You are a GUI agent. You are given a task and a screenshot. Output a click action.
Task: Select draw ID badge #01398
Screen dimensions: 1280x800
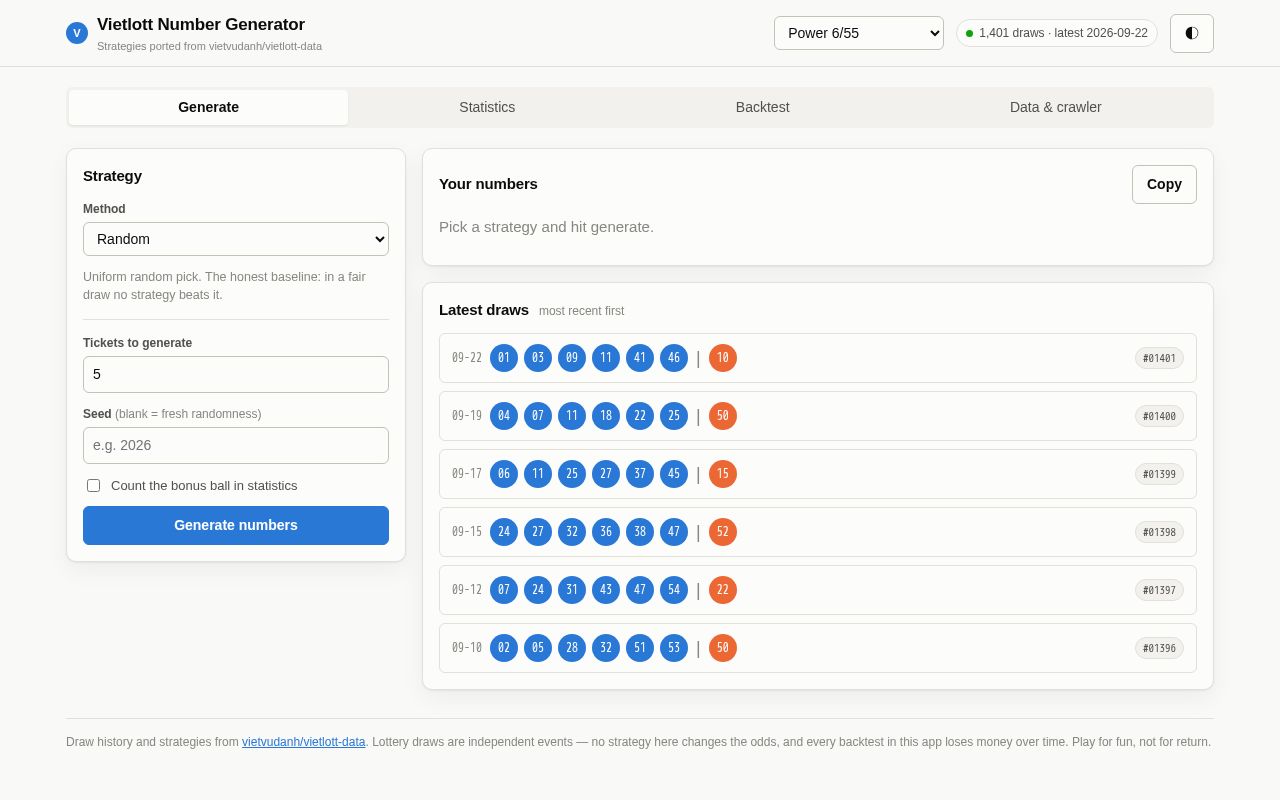pyautogui.click(x=1159, y=532)
